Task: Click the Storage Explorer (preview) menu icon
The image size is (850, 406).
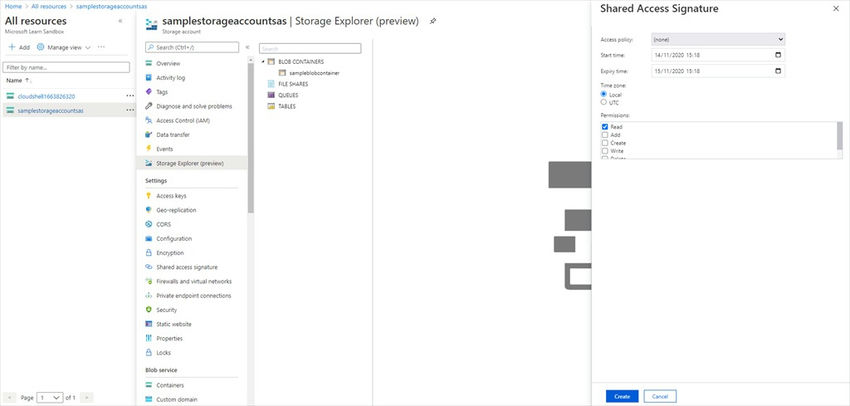Action: pos(149,163)
